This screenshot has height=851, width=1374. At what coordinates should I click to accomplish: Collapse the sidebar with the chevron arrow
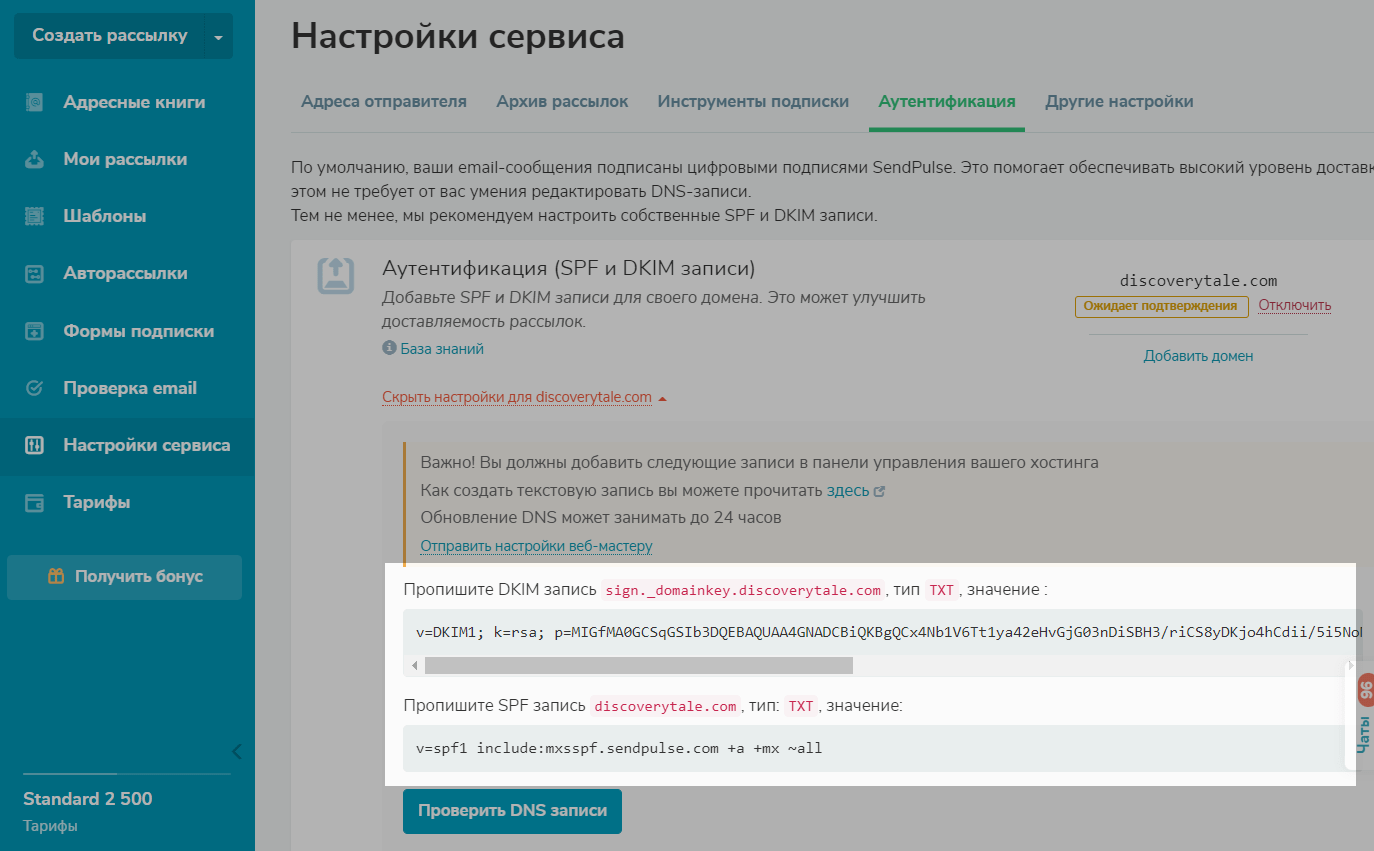[x=237, y=751]
